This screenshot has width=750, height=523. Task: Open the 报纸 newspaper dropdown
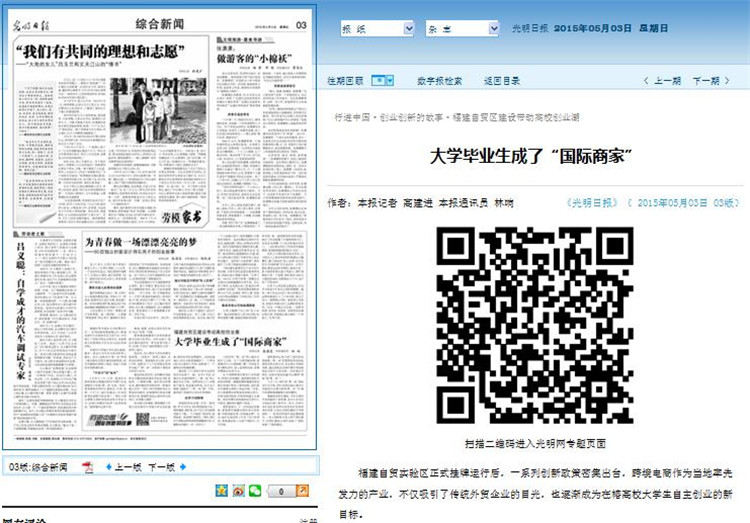click(x=377, y=29)
